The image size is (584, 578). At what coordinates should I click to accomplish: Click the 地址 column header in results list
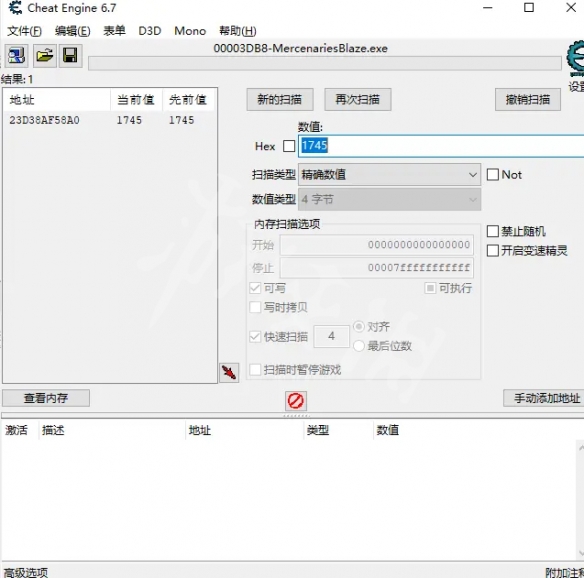click(x=57, y=100)
